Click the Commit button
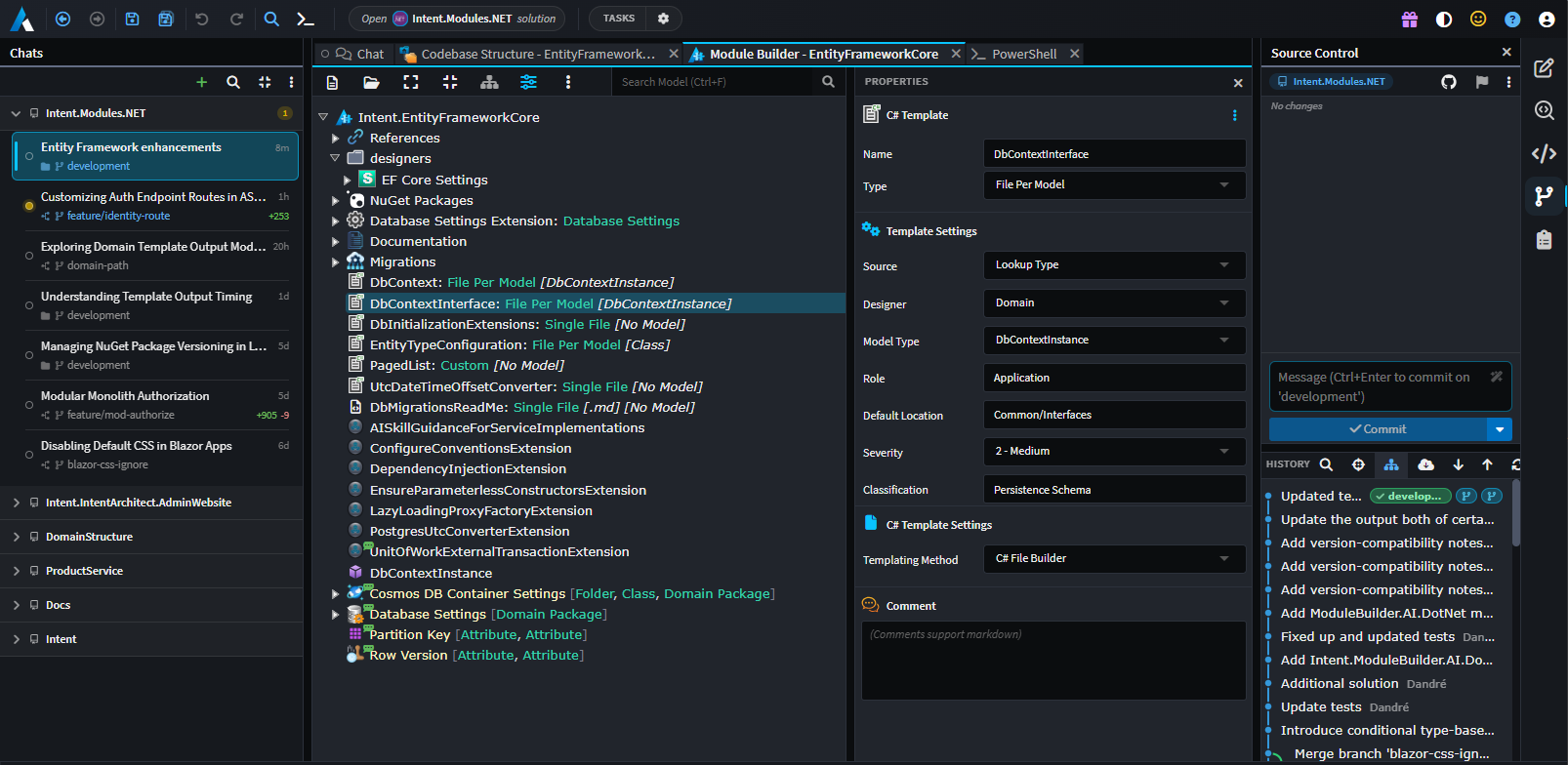Viewport: 1568px width, 765px height. [x=1378, y=429]
